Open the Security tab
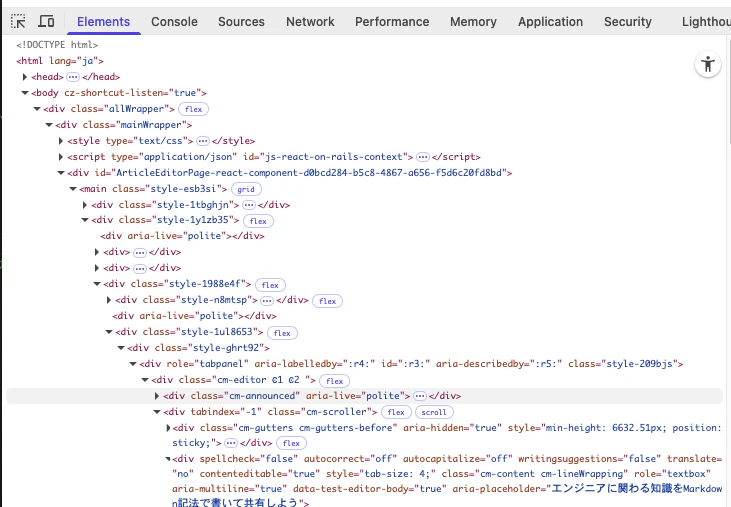This screenshot has width=731, height=507. coord(628,22)
